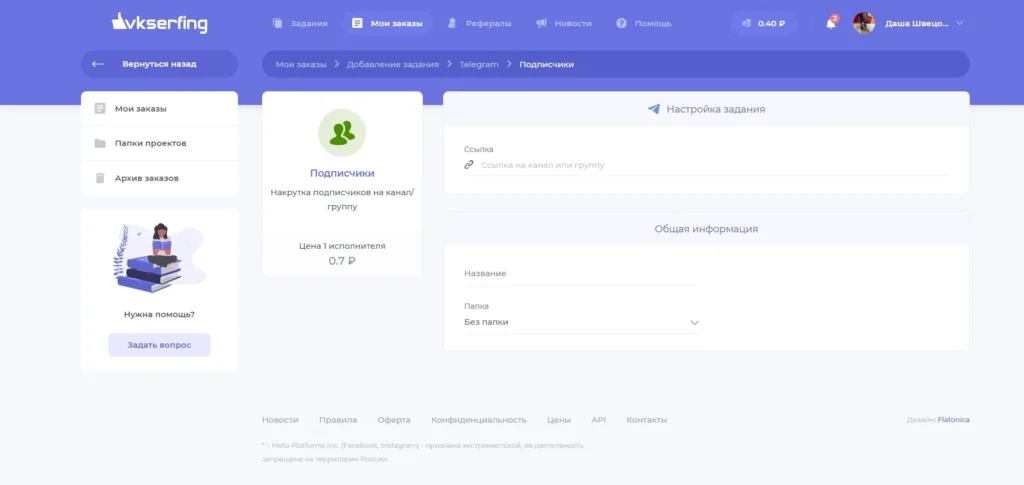Click the user avatar picture
This screenshot has width=1024, height=485.
pyautogui.click(x=864, y=23)
